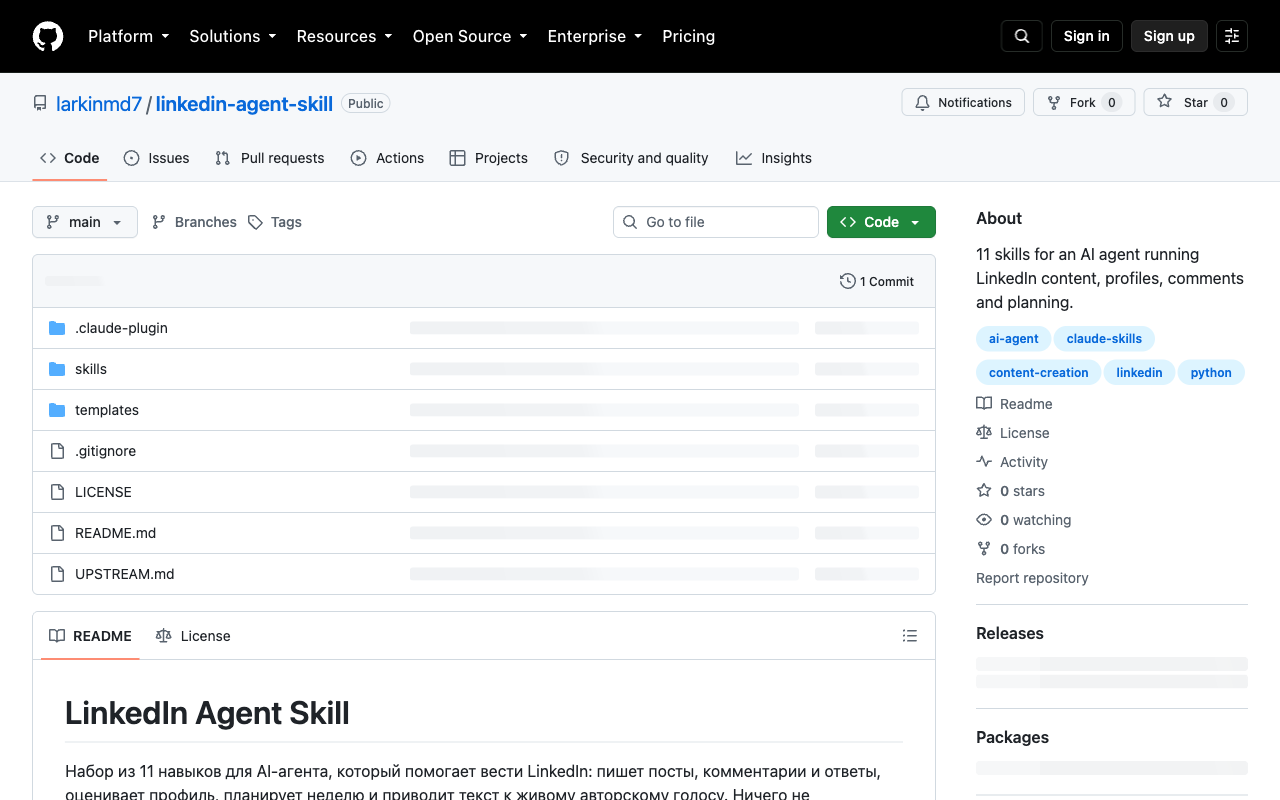
Task: Expand the Resources menu
Action: pos(345,36)
